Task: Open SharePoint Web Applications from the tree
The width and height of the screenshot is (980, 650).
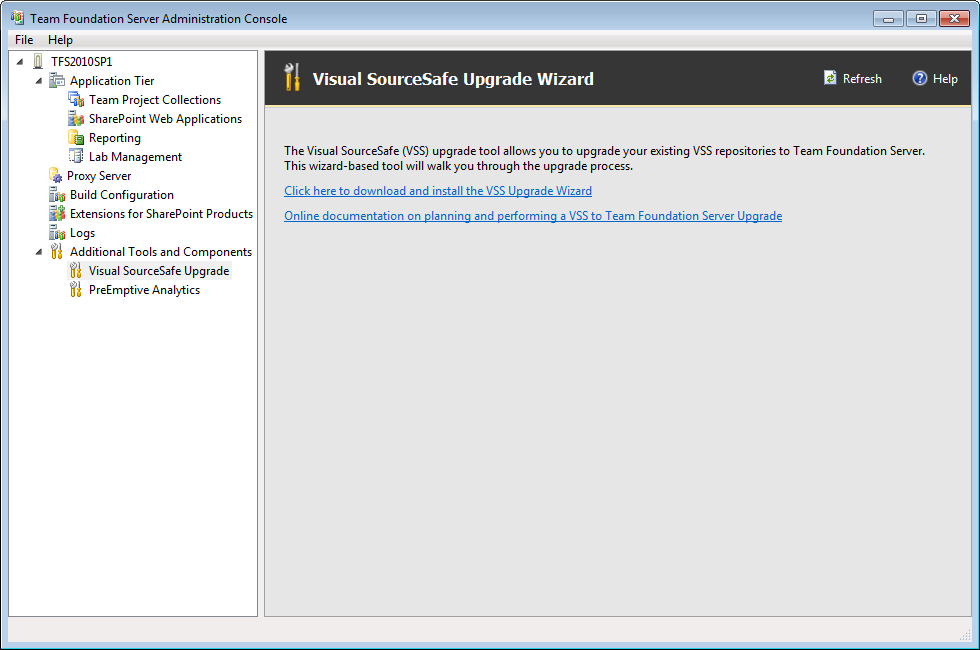Action: (x=75, y=118)
